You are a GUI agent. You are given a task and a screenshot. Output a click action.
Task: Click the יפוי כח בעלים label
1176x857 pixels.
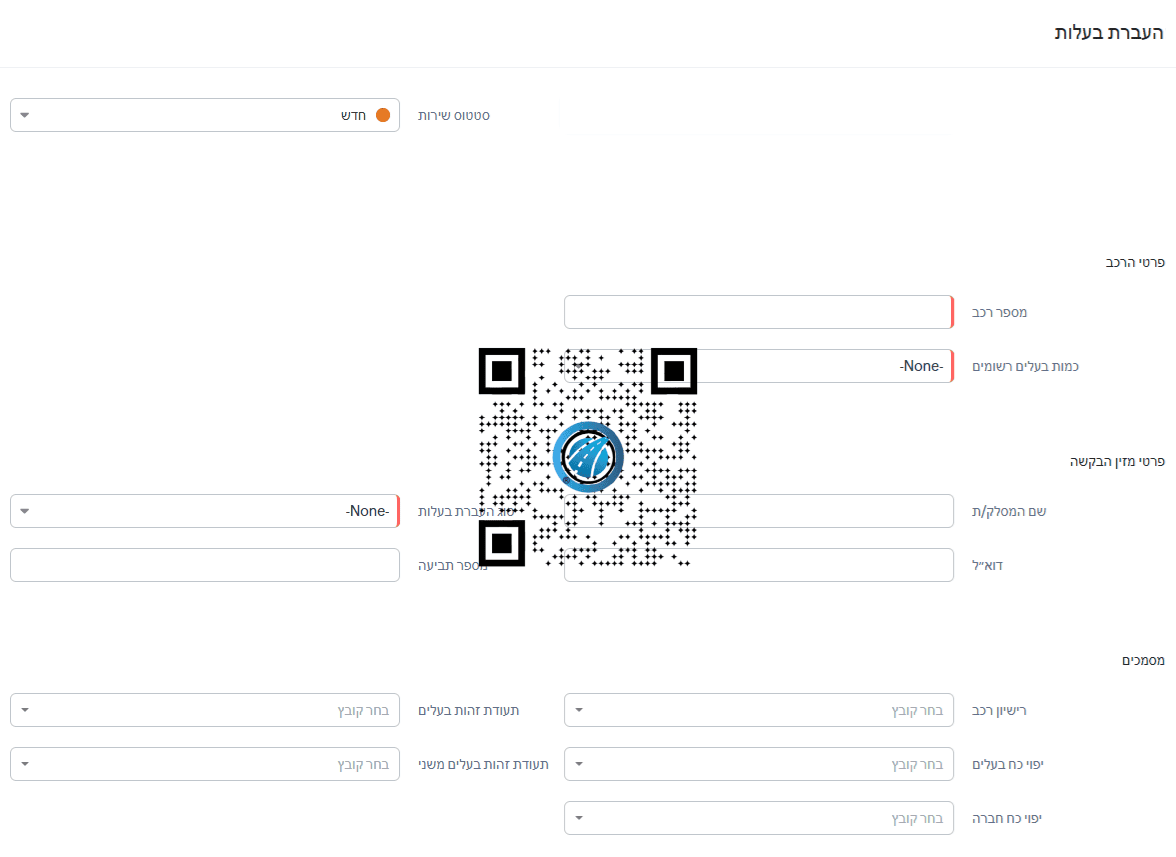pyautogui.click(x=1007, y=765)
